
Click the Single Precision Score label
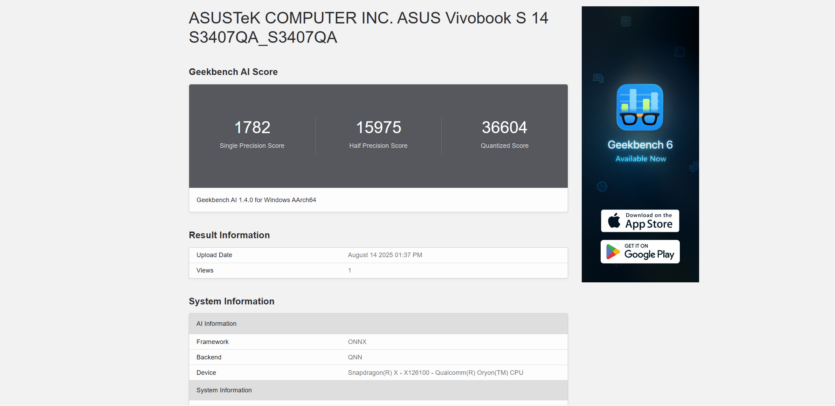[252, 146]
